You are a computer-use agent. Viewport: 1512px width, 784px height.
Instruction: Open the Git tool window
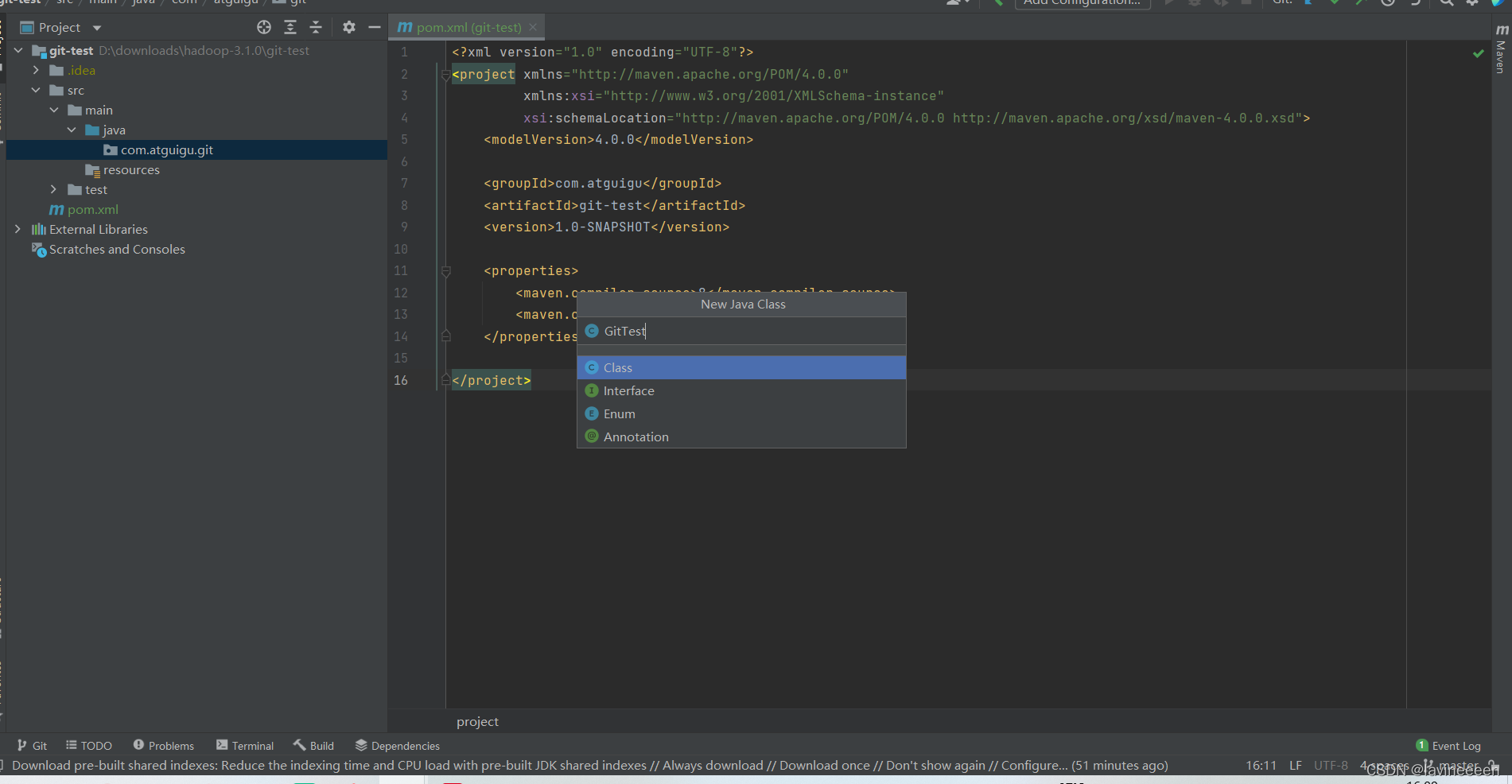pos(32,745)
